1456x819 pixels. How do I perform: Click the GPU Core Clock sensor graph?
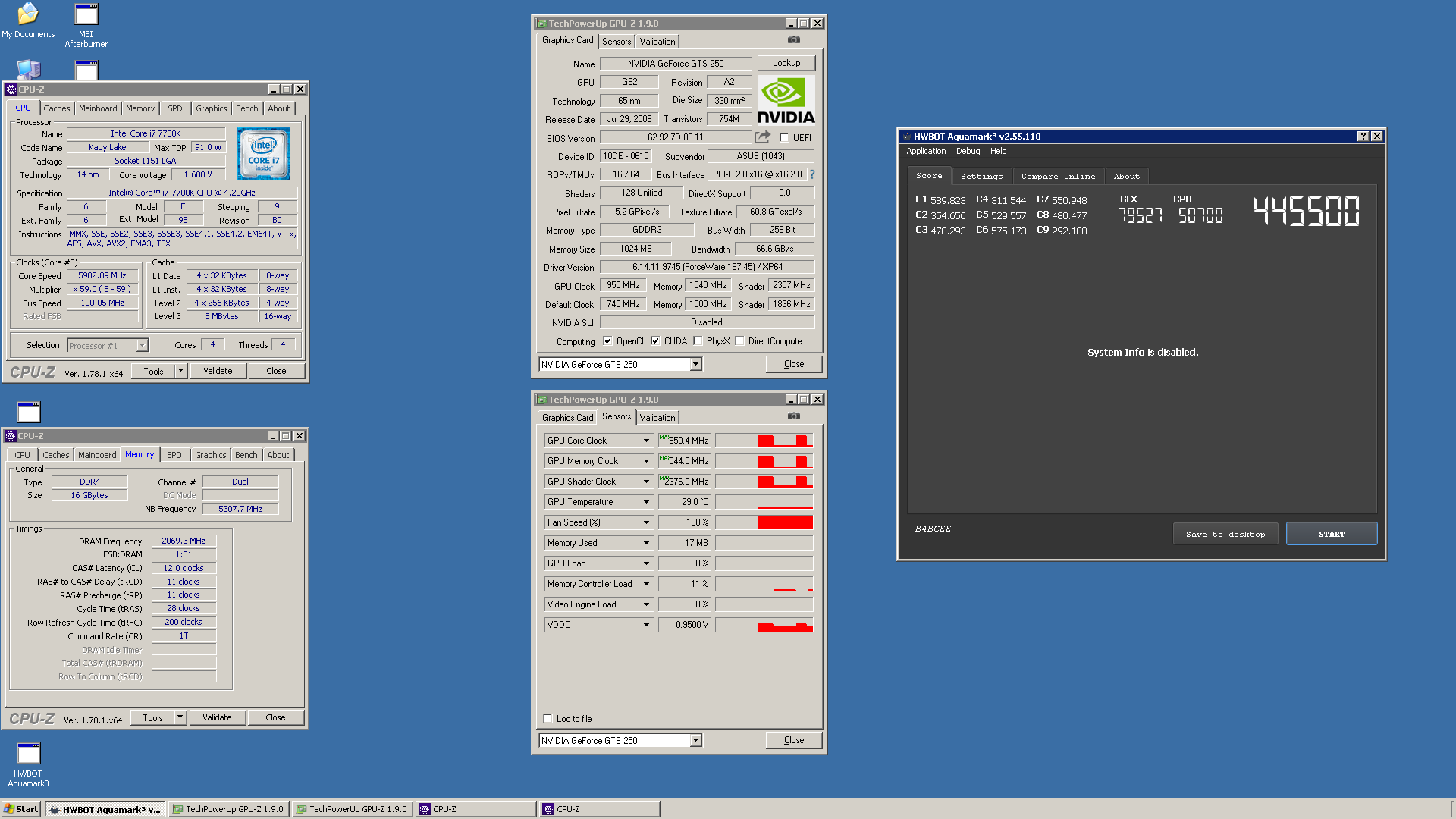(x=764, y=441)
